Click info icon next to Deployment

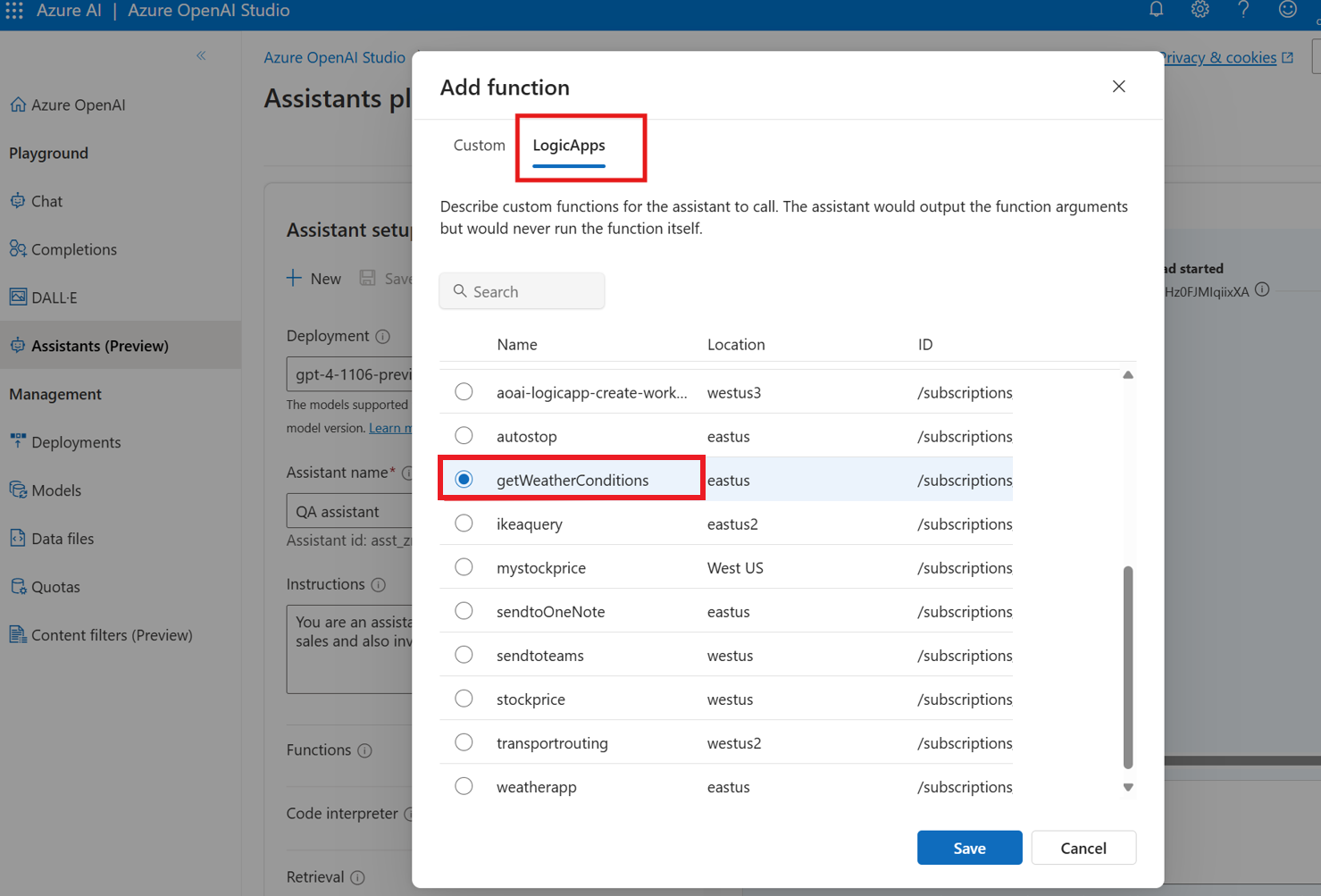coord(382,337)
